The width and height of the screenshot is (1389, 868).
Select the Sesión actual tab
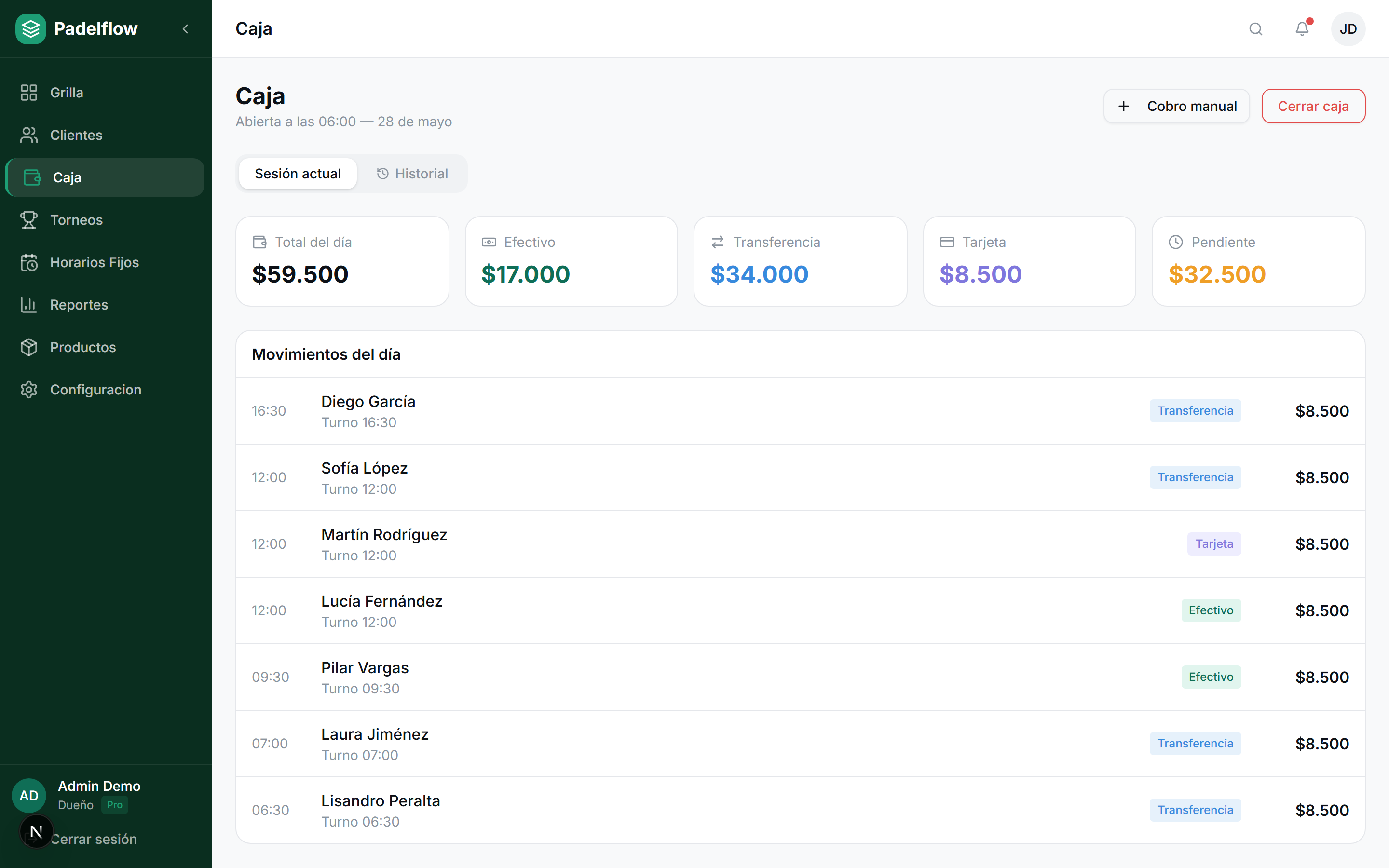pyautogui.click(x=297, y=174)
